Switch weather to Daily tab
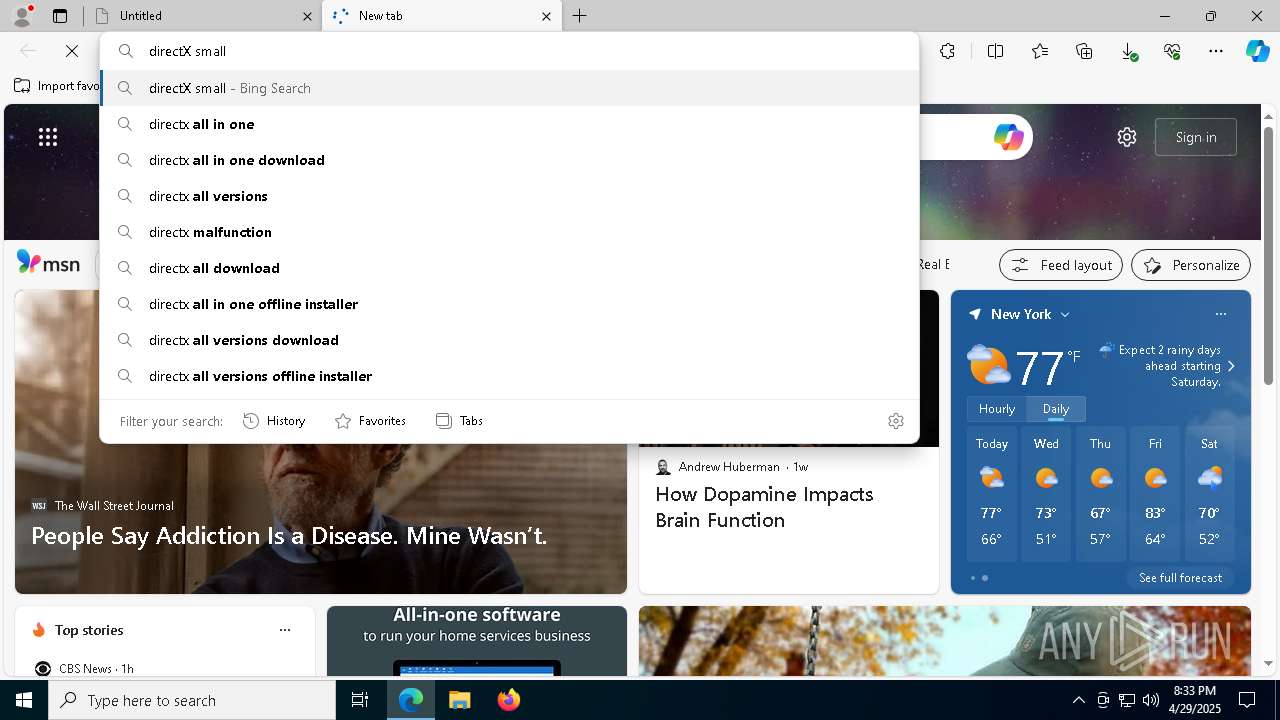 click(1056, 409)
